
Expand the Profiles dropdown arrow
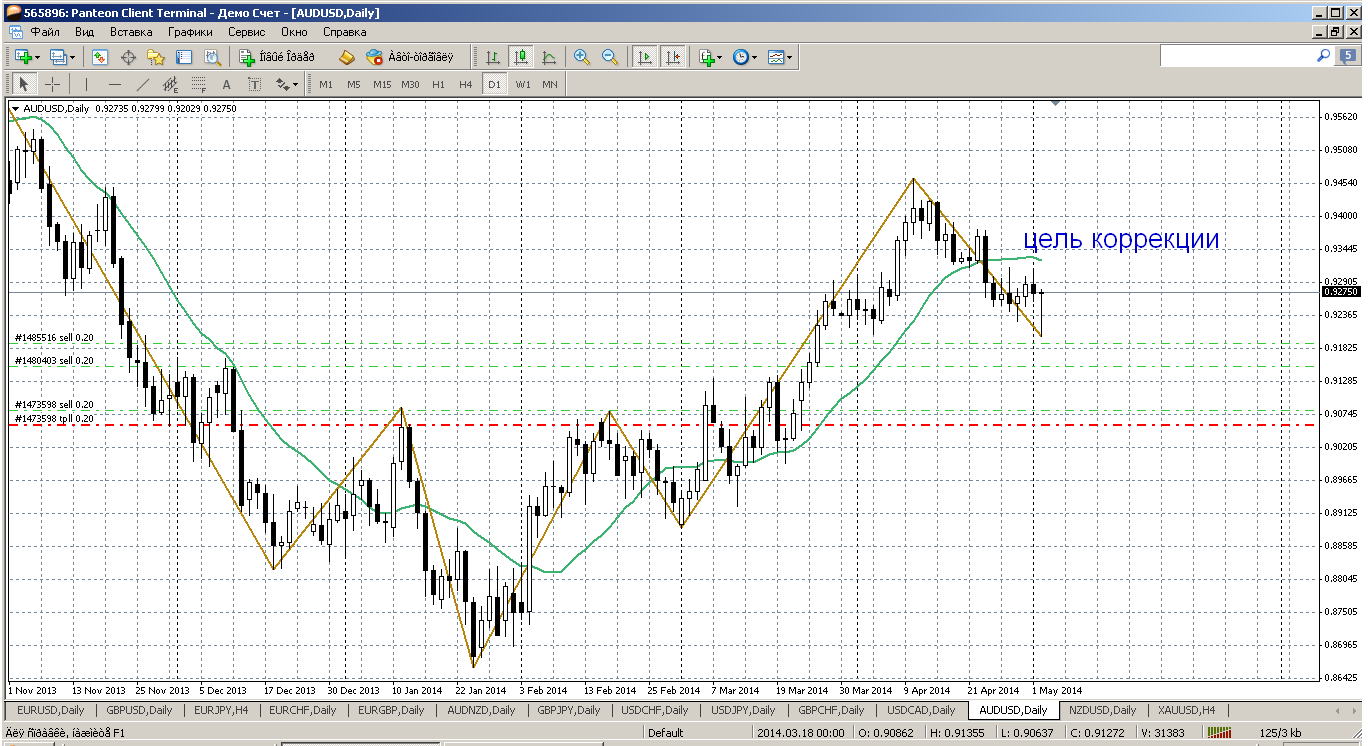pyautogui.click(x=72, y=57)
